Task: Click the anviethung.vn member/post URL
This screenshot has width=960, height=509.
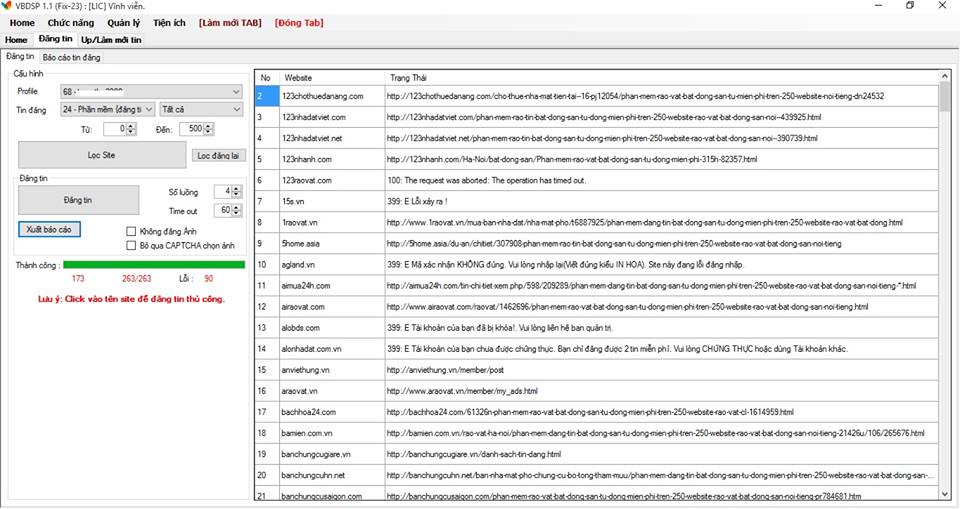Action: [446, 370]
